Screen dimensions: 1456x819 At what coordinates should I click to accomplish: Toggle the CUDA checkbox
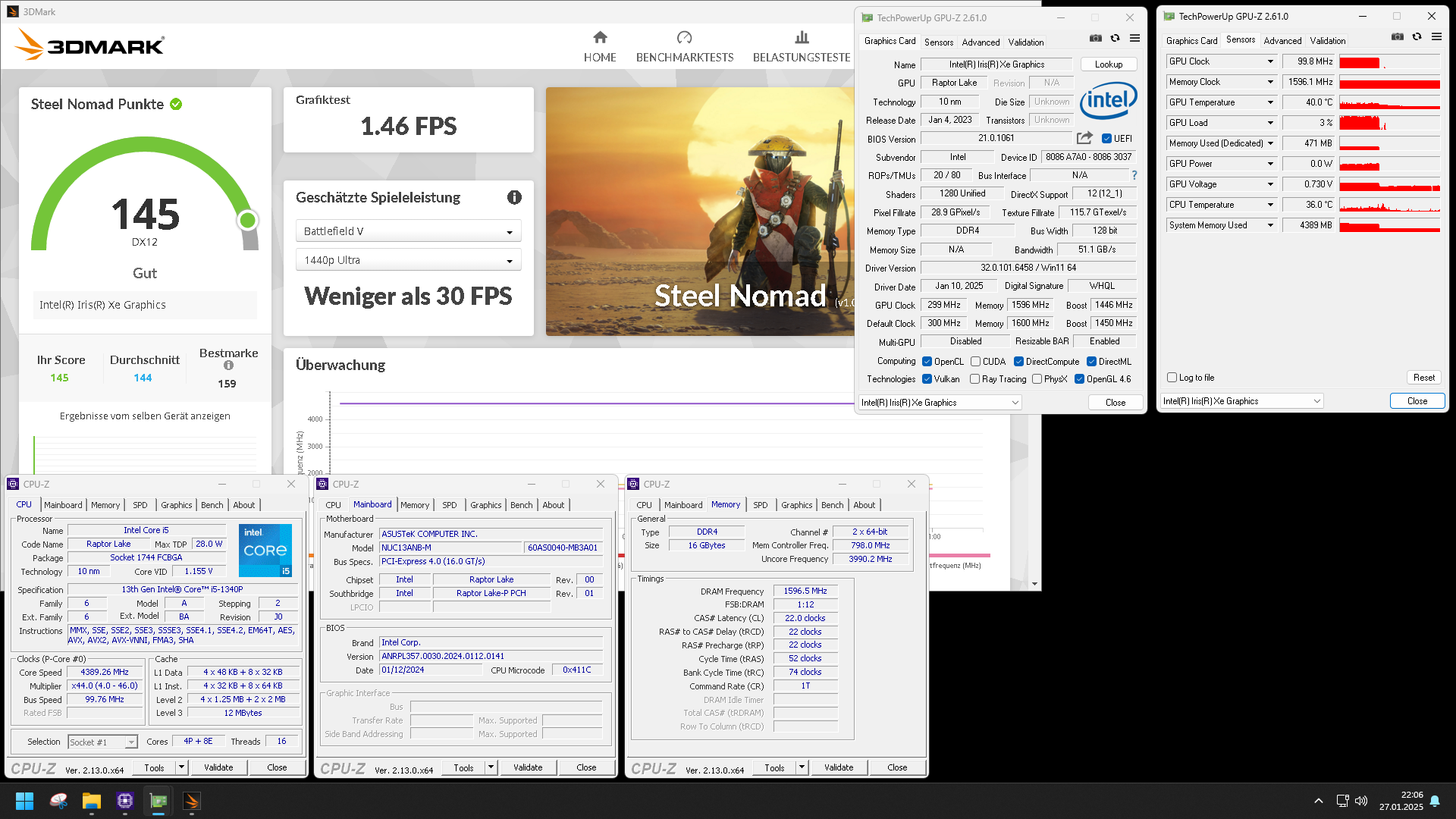pos(975,362)
